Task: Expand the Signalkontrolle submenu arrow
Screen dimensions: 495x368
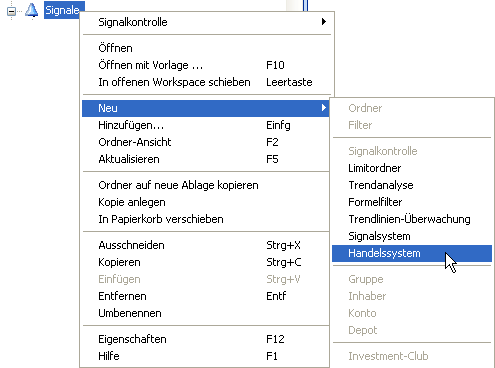Action: point(324,22)
